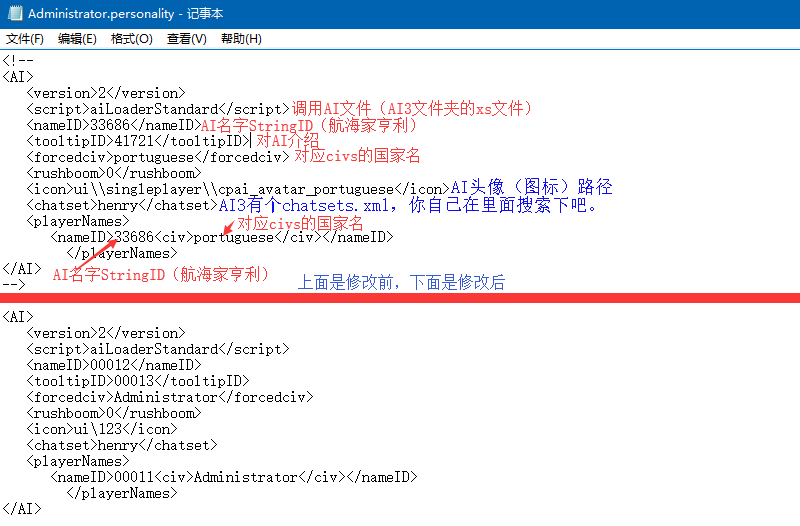Click the nameID 33686 civ portuguese line
Image resolution: width=800 pixels, height=526 pixels.
222,237
